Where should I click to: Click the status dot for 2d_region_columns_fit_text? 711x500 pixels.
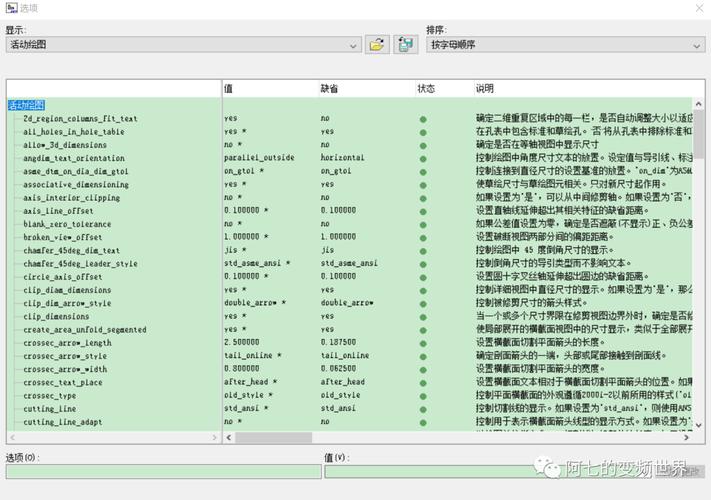pyautogui.click(x=423, y=119)
